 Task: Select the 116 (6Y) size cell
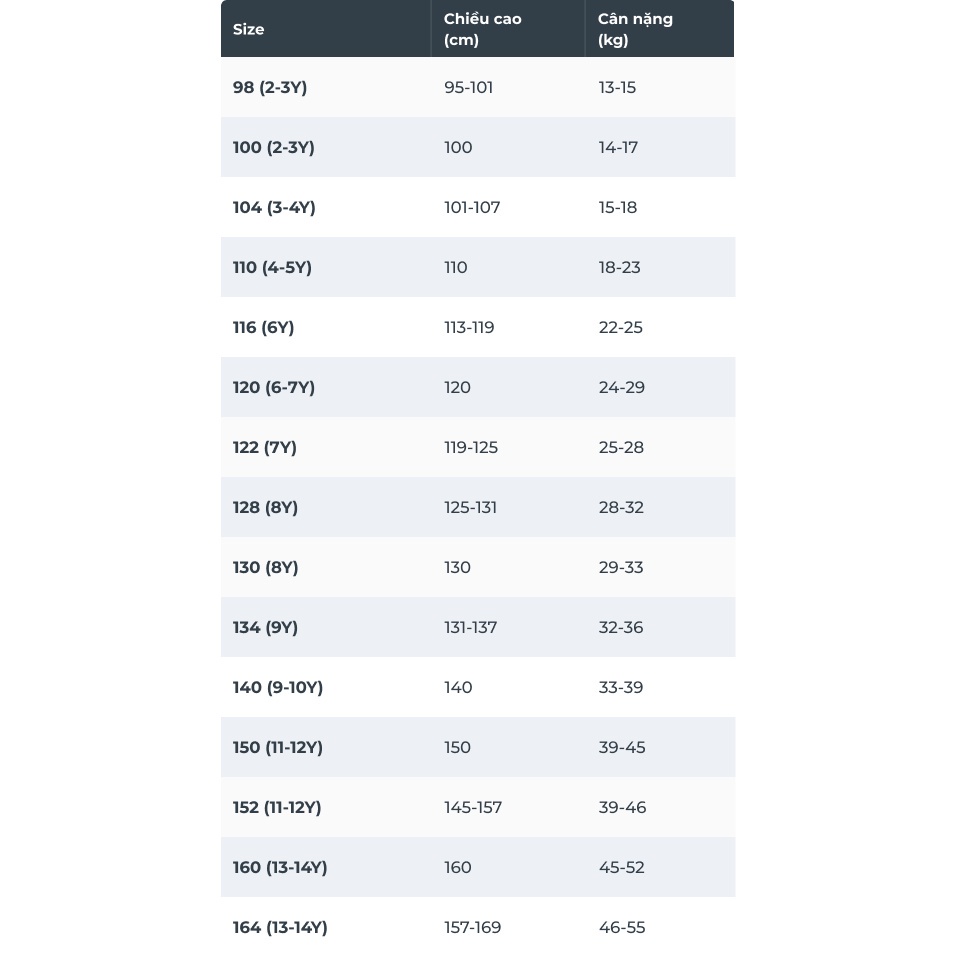[x=264, y=327]
